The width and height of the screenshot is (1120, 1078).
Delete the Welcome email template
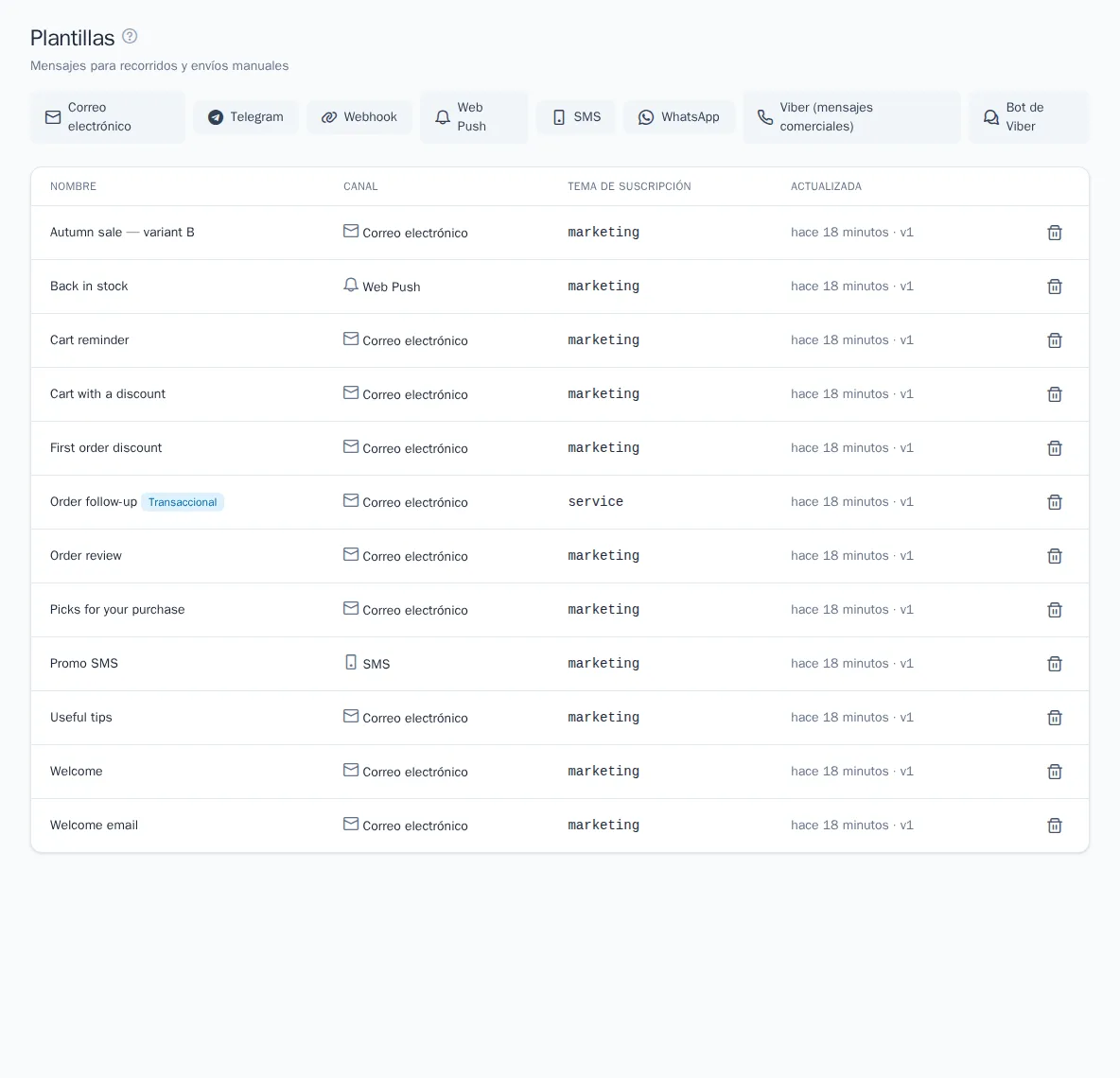coord(1055,826)
